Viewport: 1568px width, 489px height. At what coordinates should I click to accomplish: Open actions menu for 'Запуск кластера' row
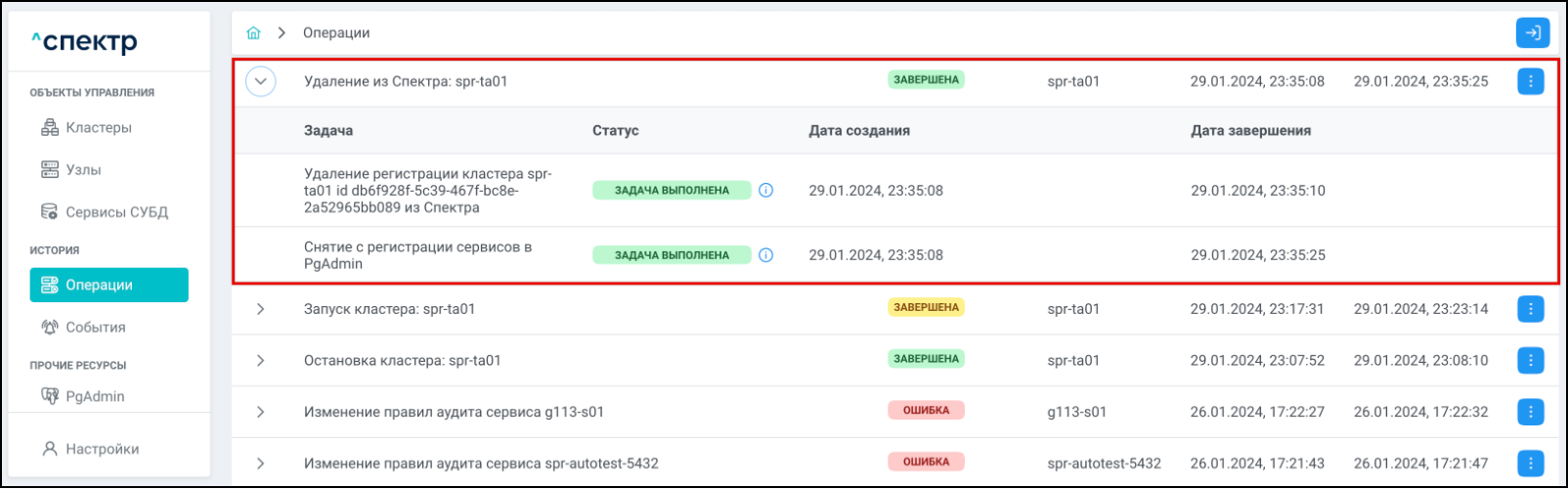click(x=1530, y=309)
